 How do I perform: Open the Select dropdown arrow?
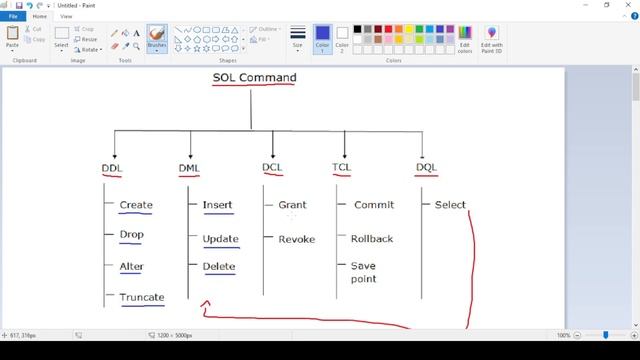point(61,51)
